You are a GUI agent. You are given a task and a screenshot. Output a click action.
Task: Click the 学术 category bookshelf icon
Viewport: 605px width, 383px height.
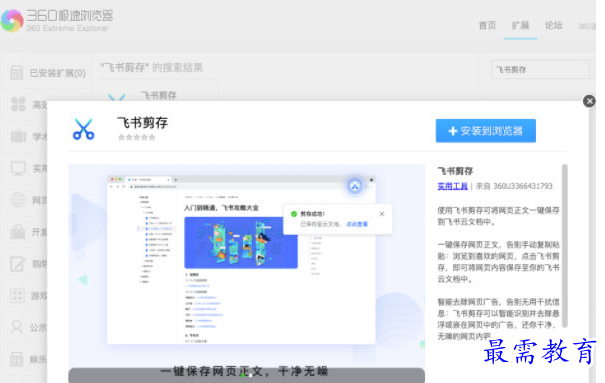(18, 136)
